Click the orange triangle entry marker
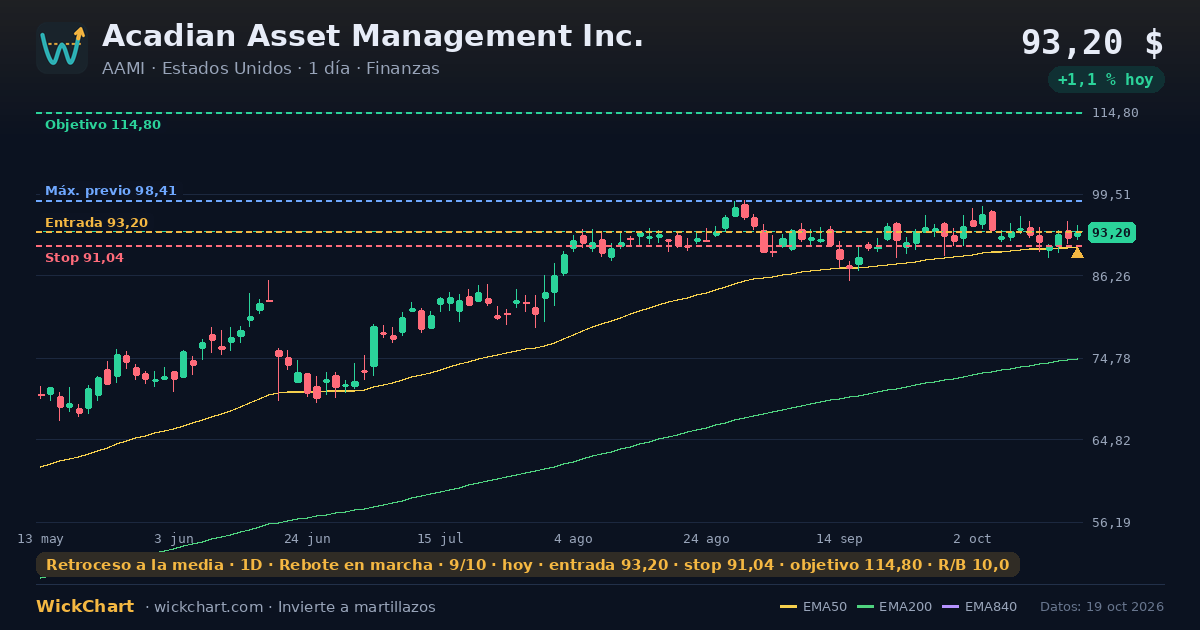The image size is (1200, 630). (x=1077, y=252)
